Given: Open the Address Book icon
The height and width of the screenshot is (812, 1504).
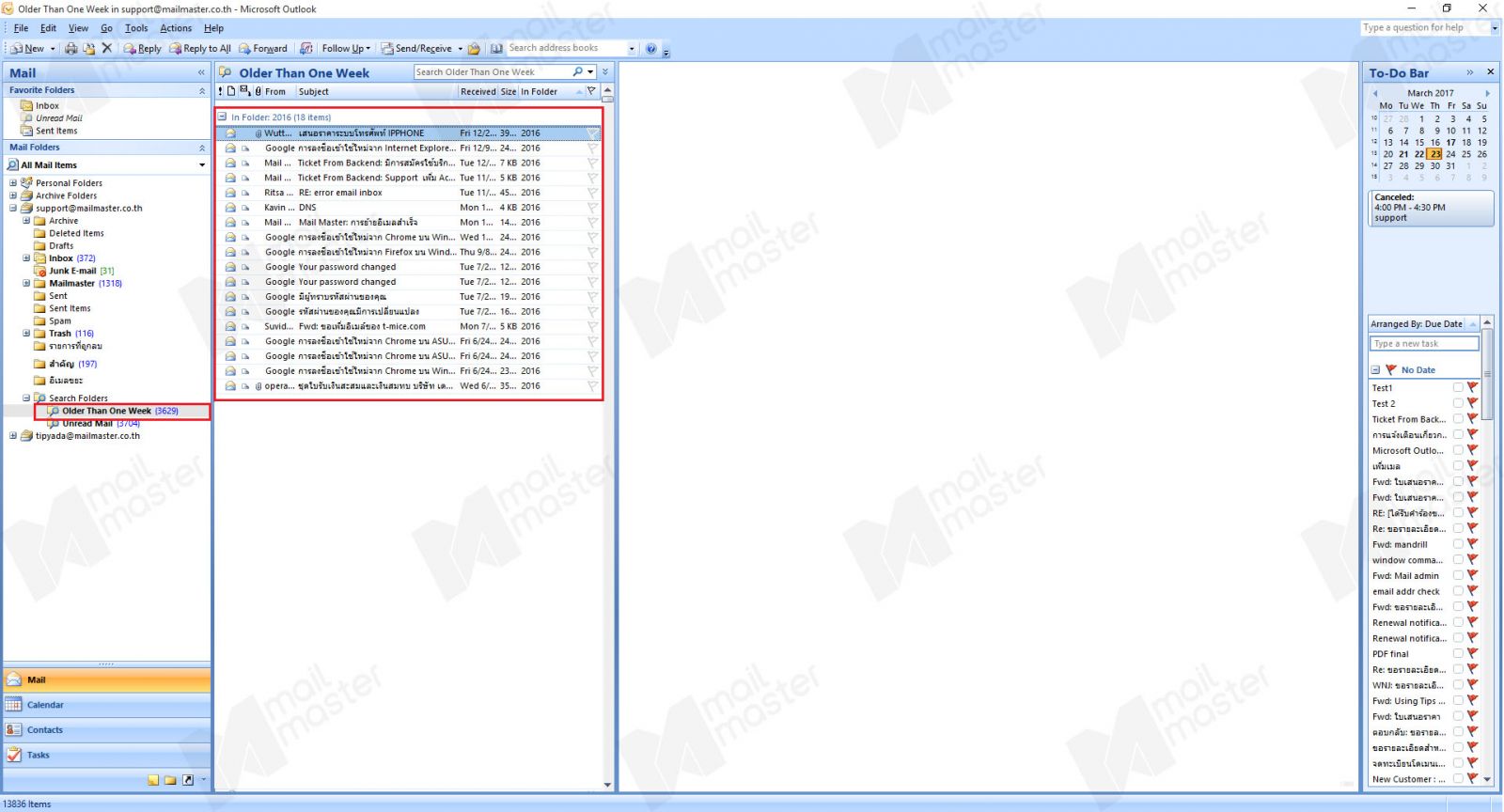Looking at the screenshot, I should [x=496, y=48].
